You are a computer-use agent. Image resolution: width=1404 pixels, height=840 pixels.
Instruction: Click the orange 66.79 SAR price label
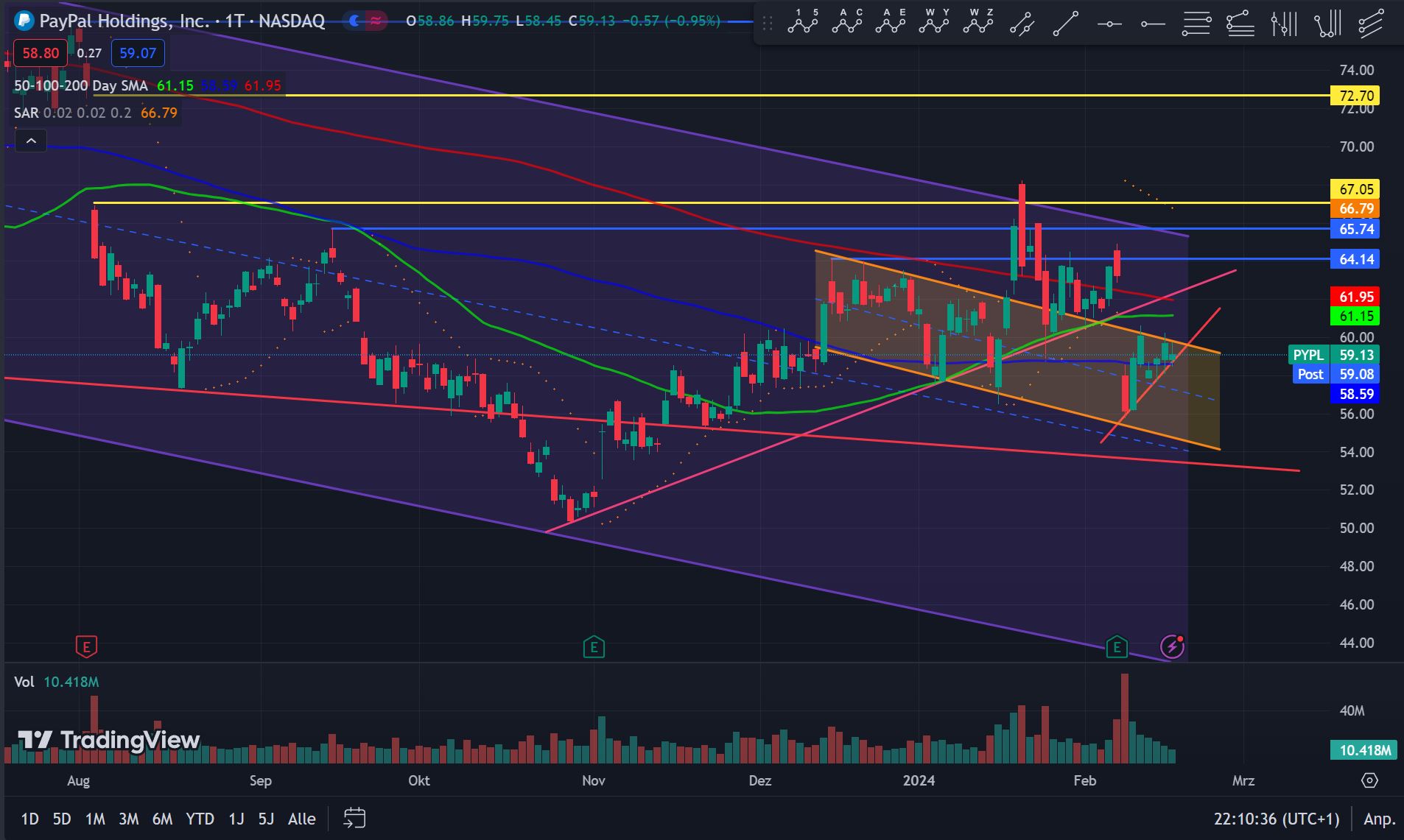[1355, 208]
